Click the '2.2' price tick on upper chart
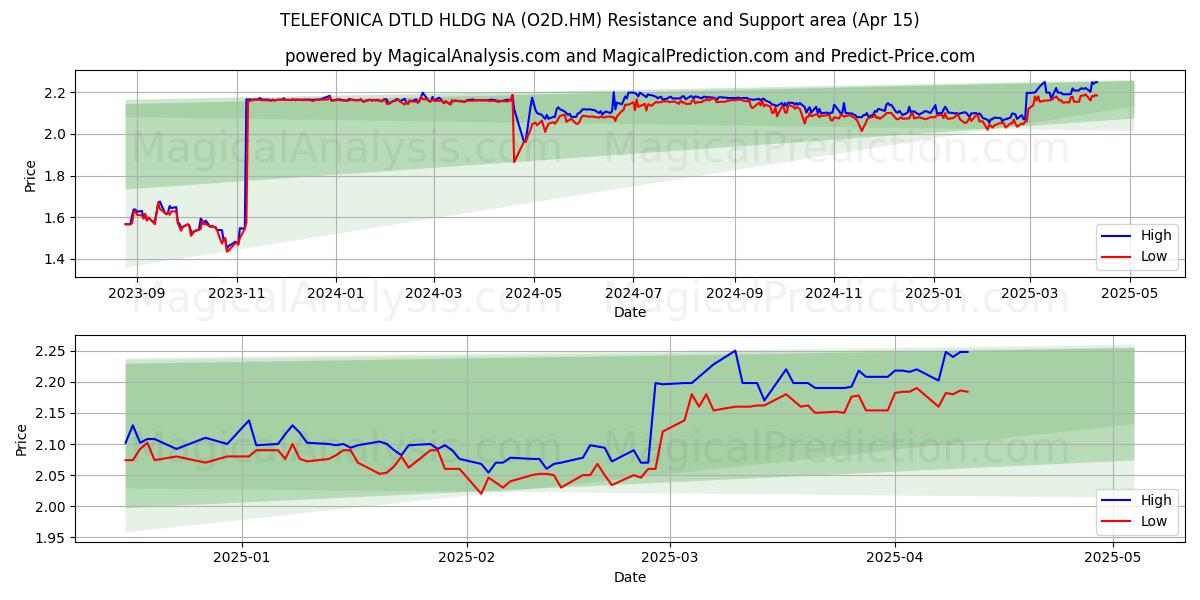The height and width of the screenshot is (600, 1200). click(55, 93)
